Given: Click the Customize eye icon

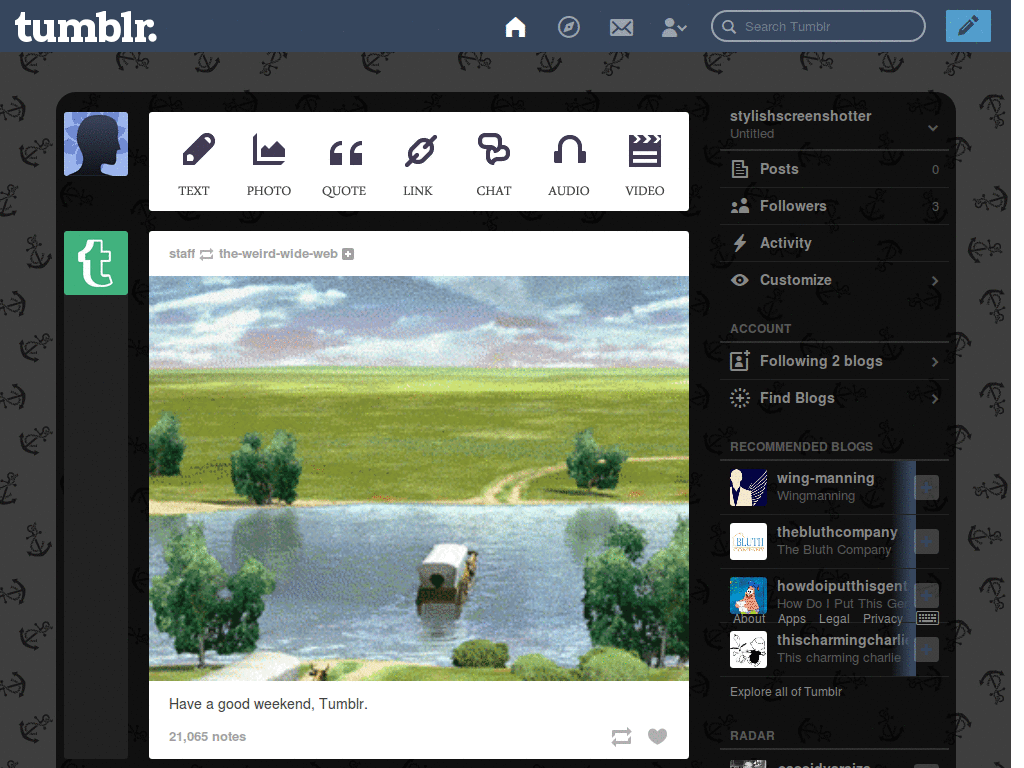Looking at the screenshot, I should [739, 280].
